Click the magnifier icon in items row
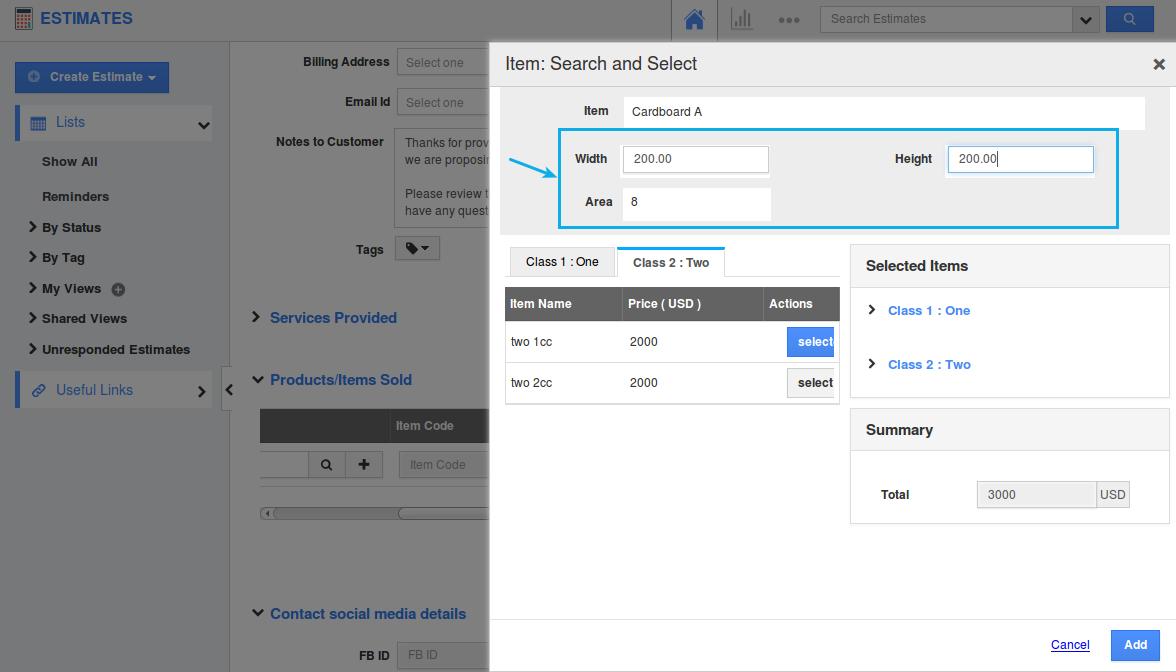 tap(326, 464)
